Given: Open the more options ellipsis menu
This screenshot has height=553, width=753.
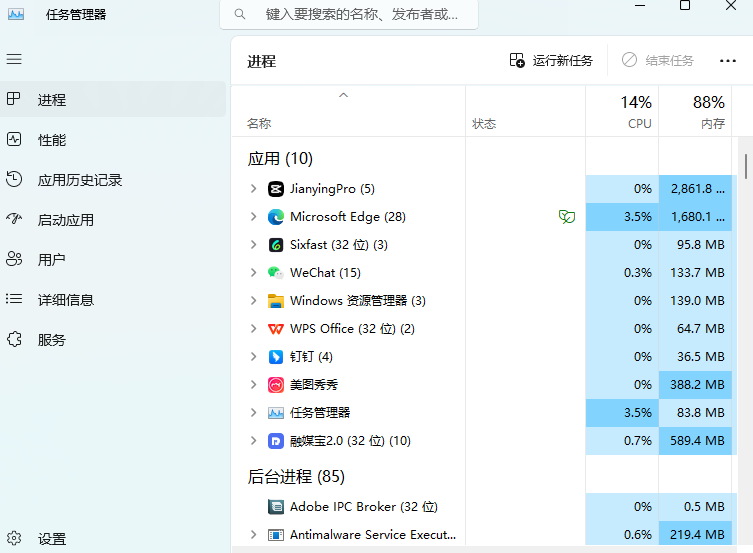Looking at the screenshot, I should click(x=728, y=61).
